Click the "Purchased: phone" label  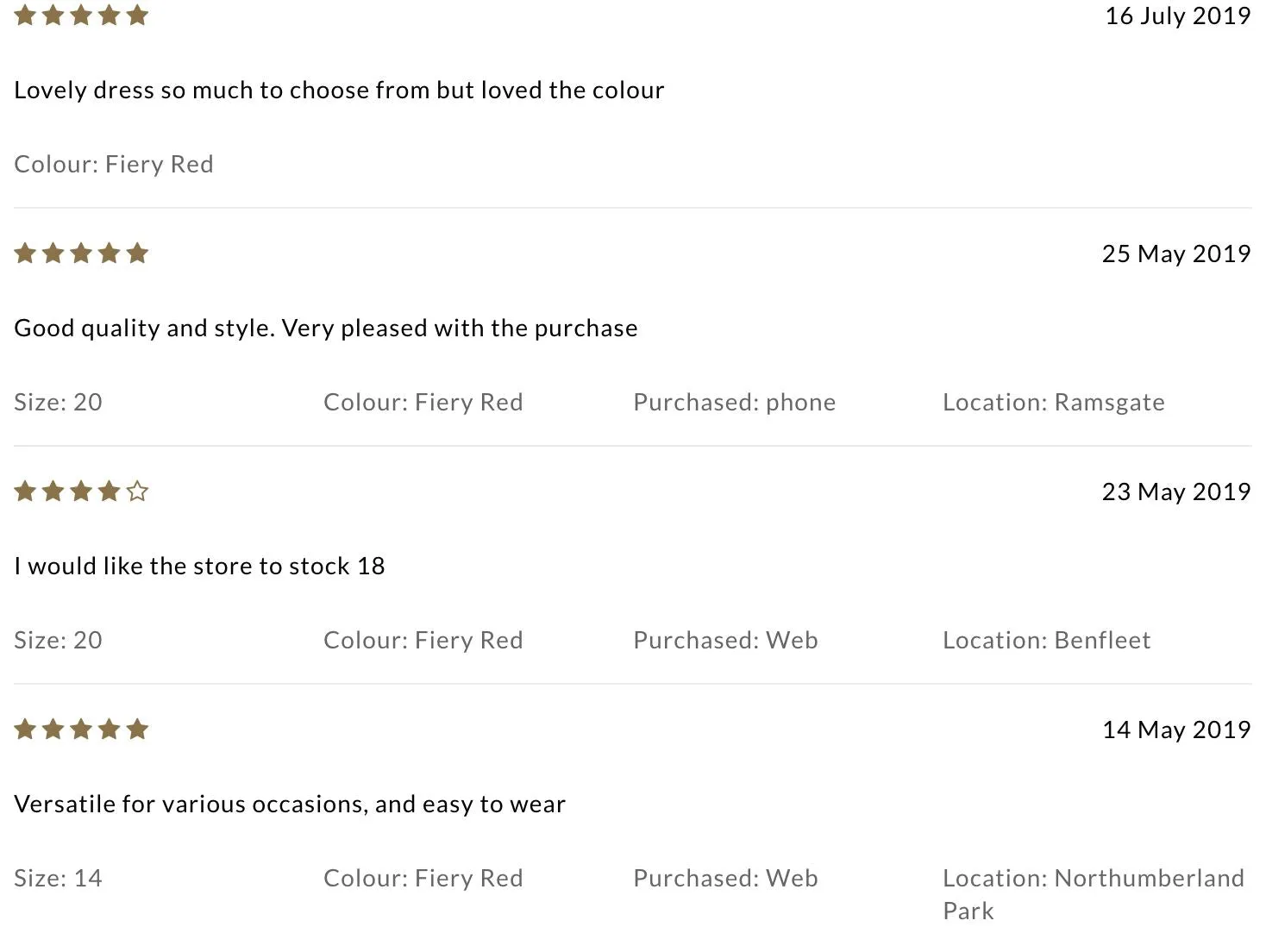[x=734, y=403]
